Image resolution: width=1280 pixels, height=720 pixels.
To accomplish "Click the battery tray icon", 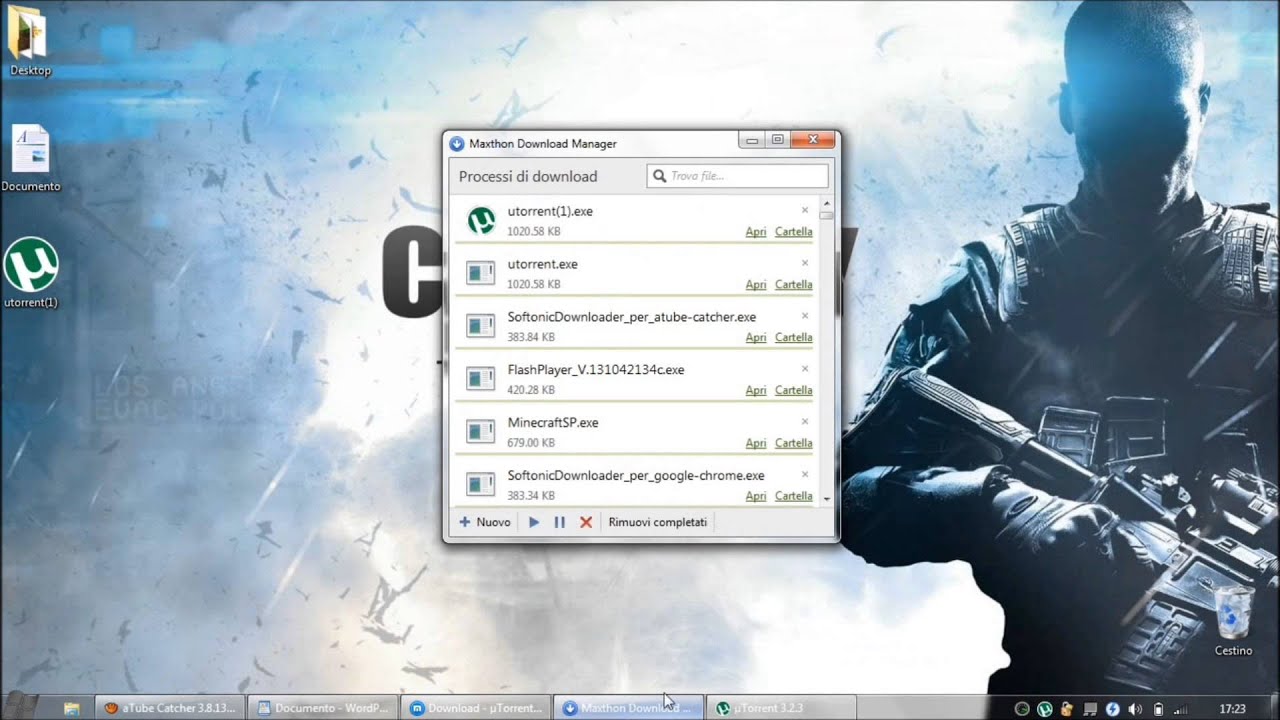I will tap(1159, 709).
